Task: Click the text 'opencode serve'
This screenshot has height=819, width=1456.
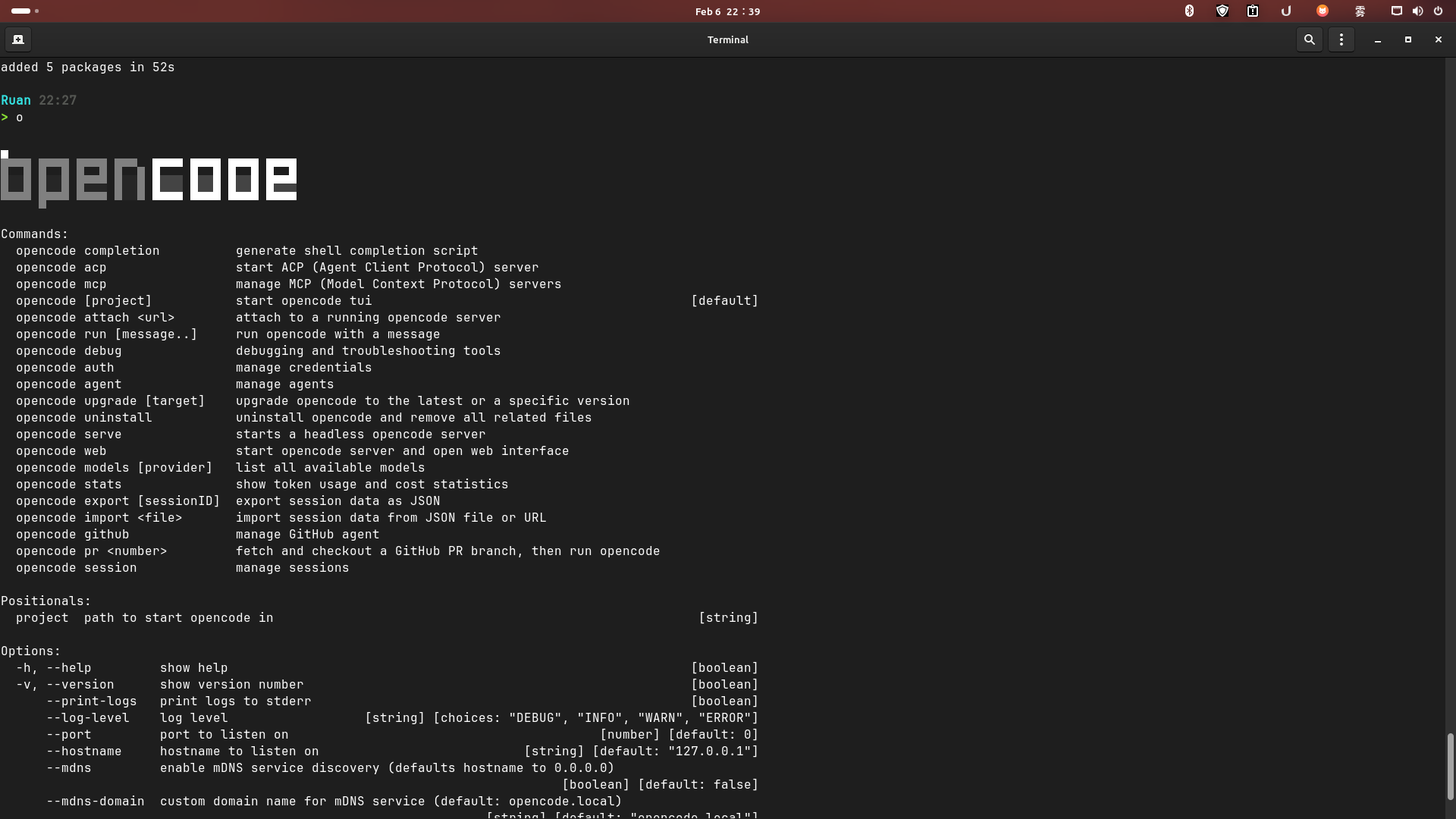Action: pos(69,435)
